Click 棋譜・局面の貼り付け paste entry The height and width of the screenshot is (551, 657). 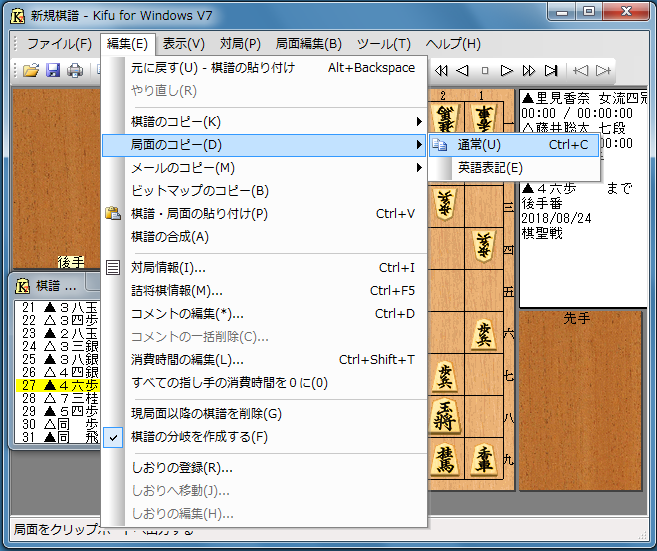point(200,214)
